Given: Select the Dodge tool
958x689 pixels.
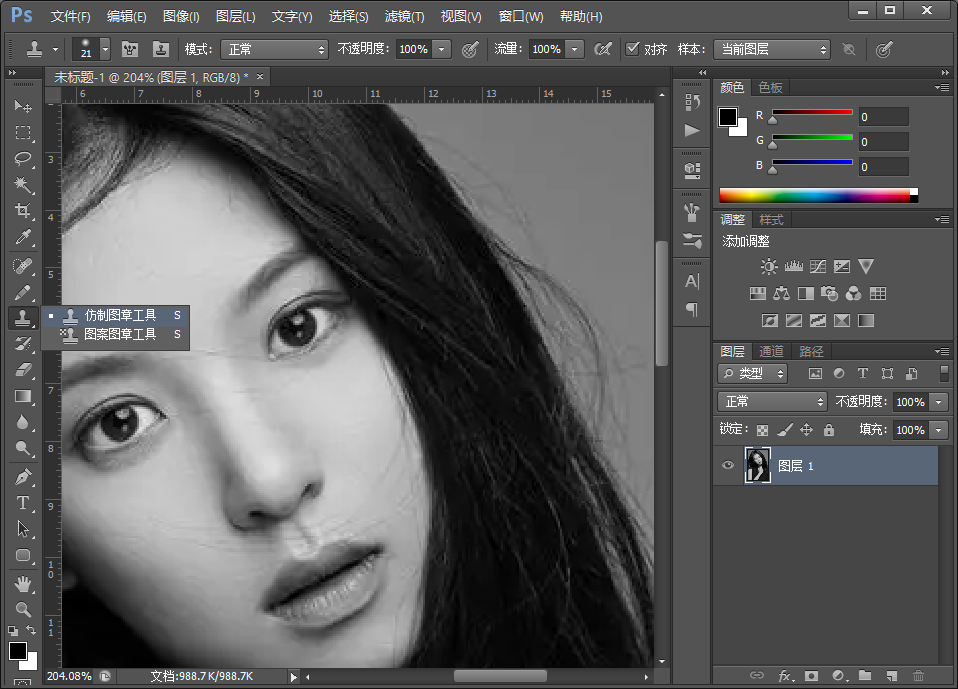Looking at the screenshot, I should pos(23,448).
